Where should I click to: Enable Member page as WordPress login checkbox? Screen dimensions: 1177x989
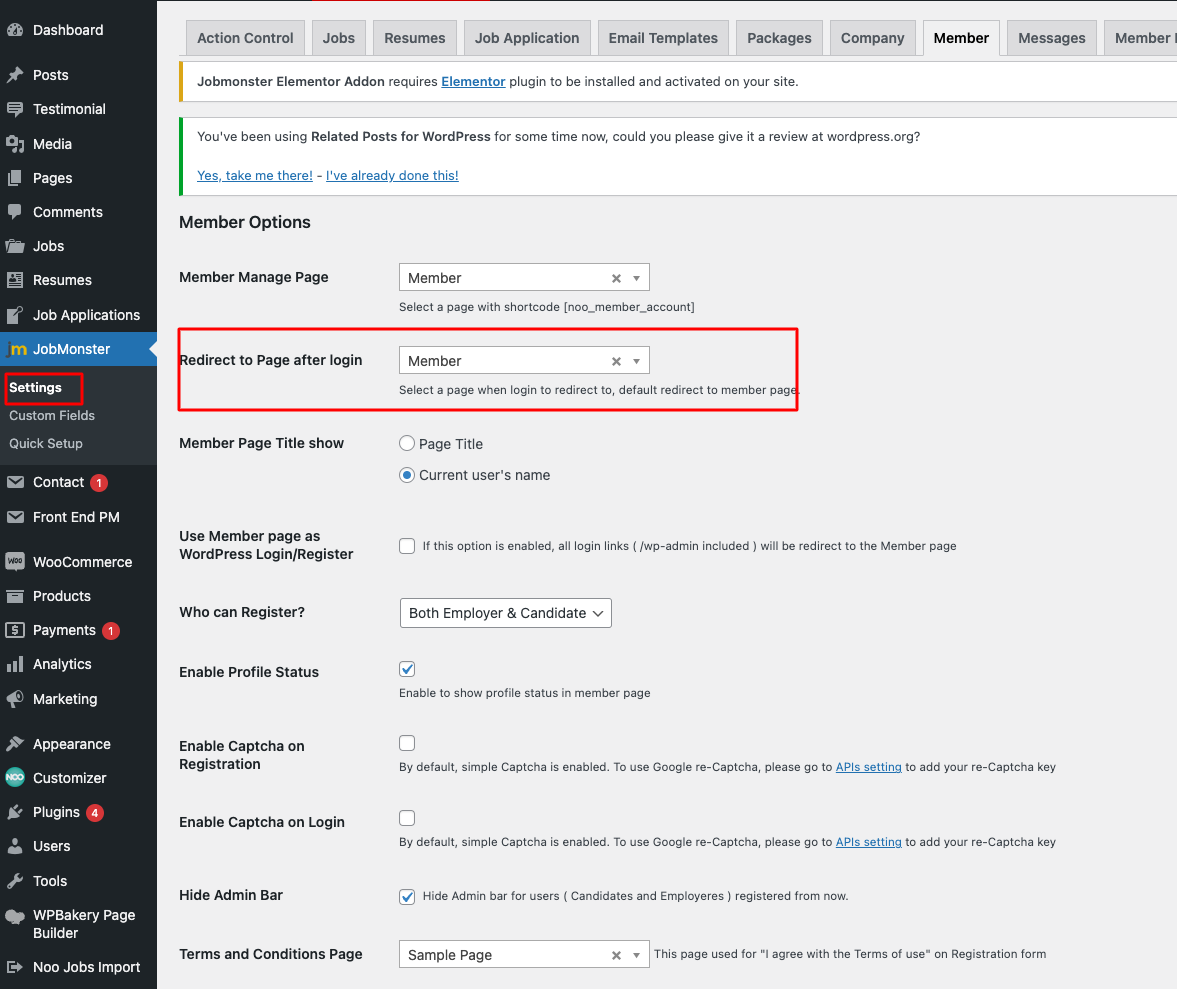click(407, 546)
